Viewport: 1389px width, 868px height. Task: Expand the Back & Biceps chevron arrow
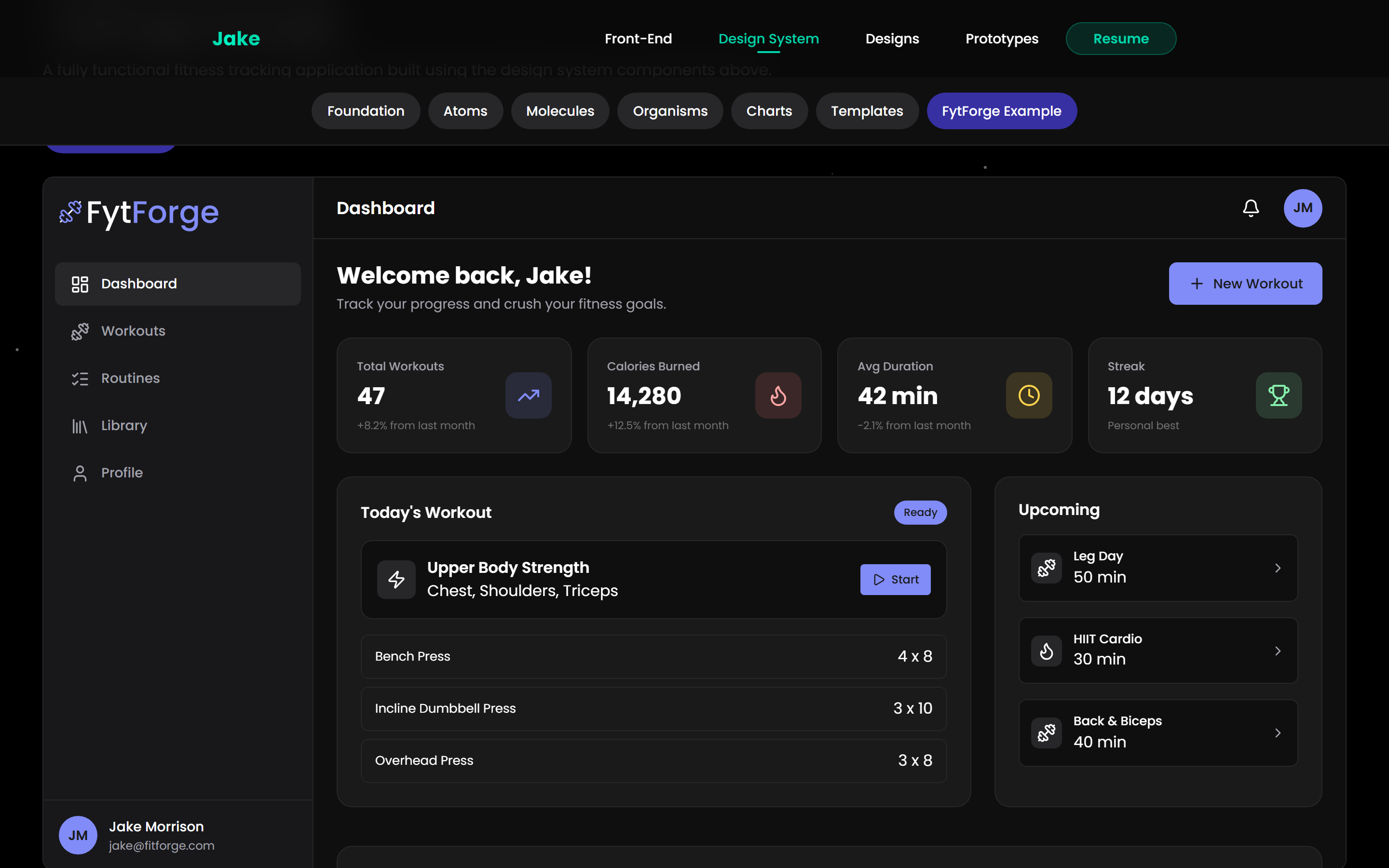click(x=1278, y=733)
